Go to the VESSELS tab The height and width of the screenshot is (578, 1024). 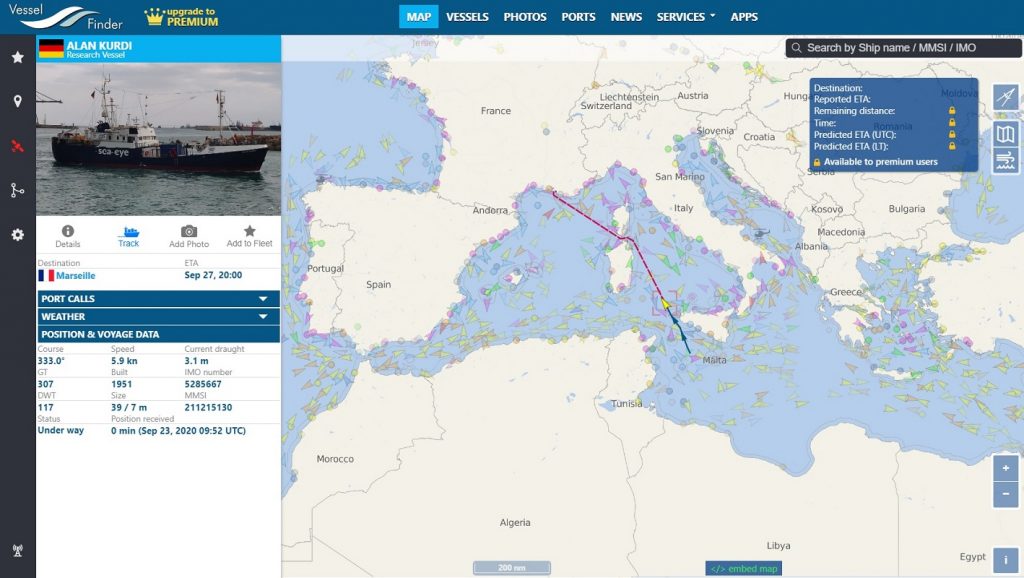467,17
